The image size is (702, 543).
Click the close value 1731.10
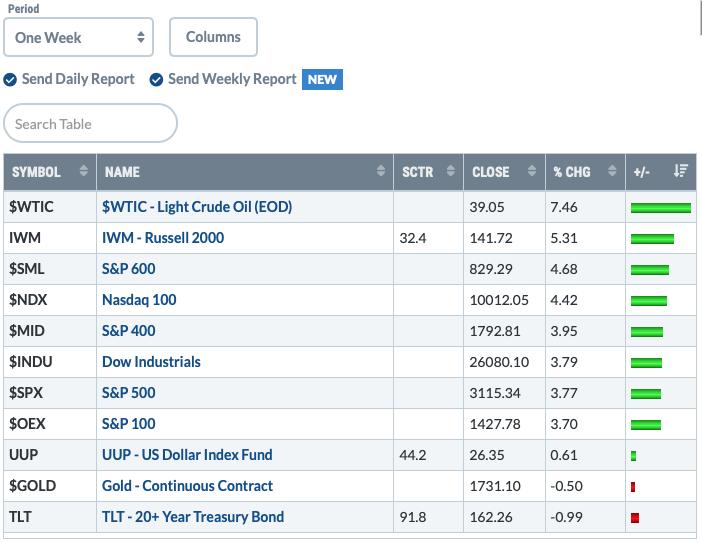pos(495,486)
